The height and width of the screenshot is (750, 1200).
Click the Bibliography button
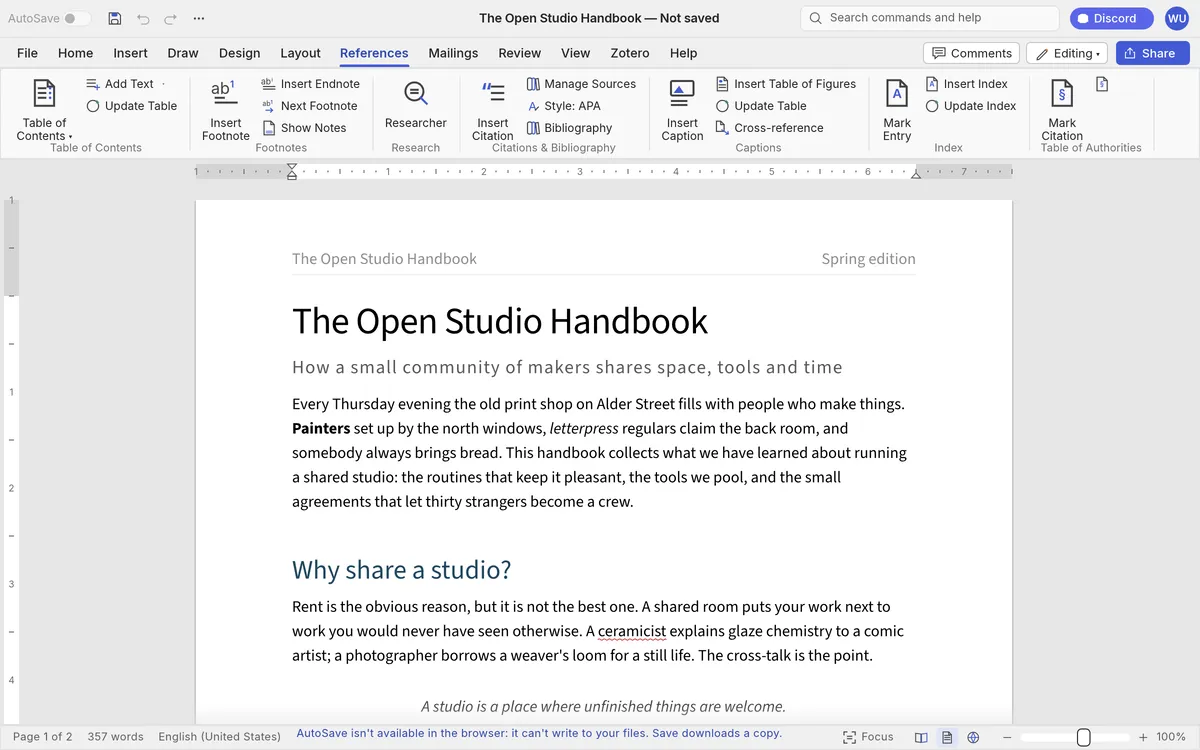[x=569, y=128]
